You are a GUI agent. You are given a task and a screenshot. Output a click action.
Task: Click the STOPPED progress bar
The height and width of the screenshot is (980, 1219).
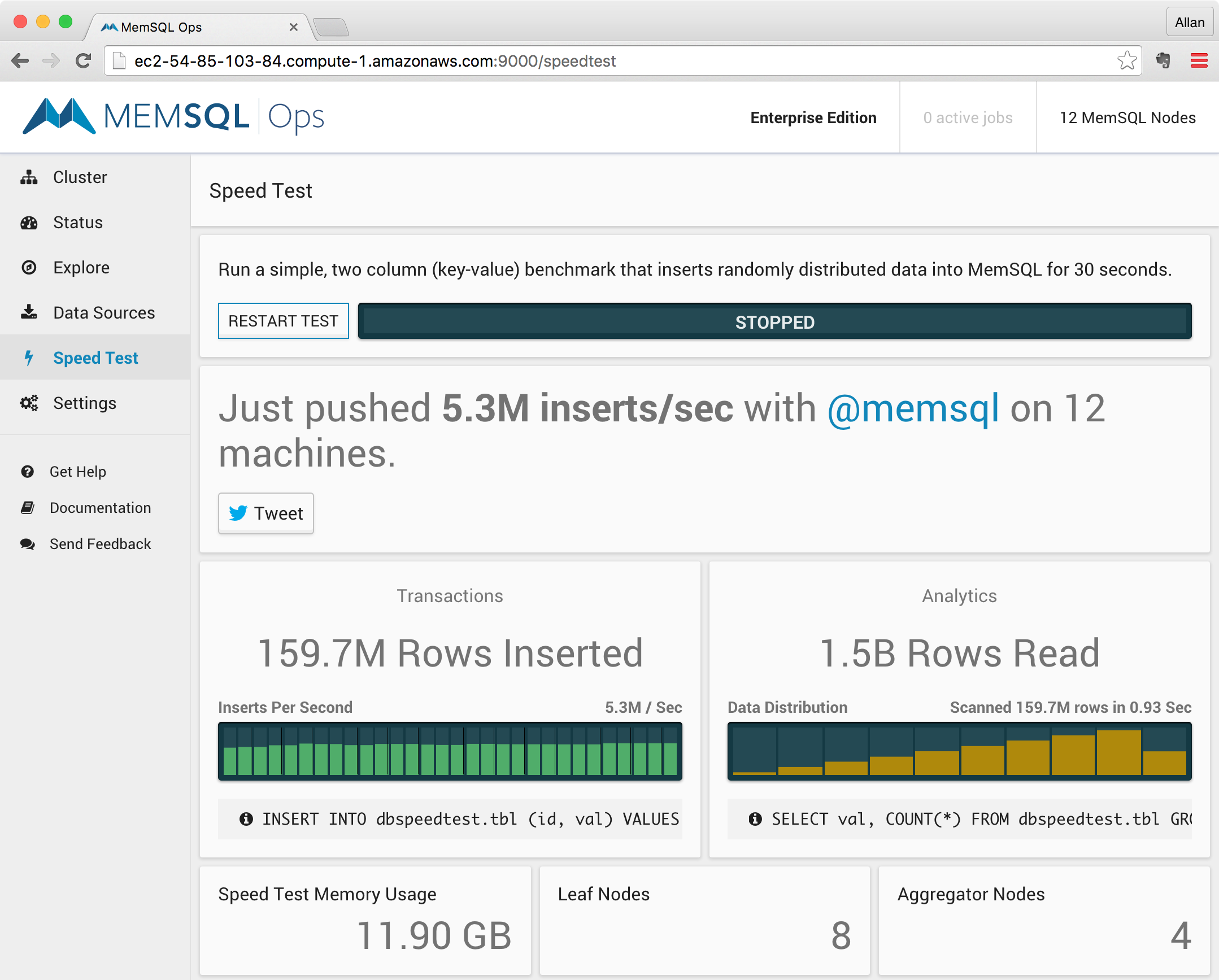(x=774, y=321)
